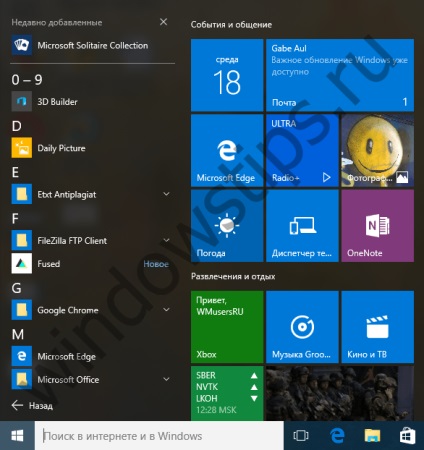424x450 pixels.
Task: Open the Store icon on taskbar
Action: pyautogui.click(x=407, y=435)
